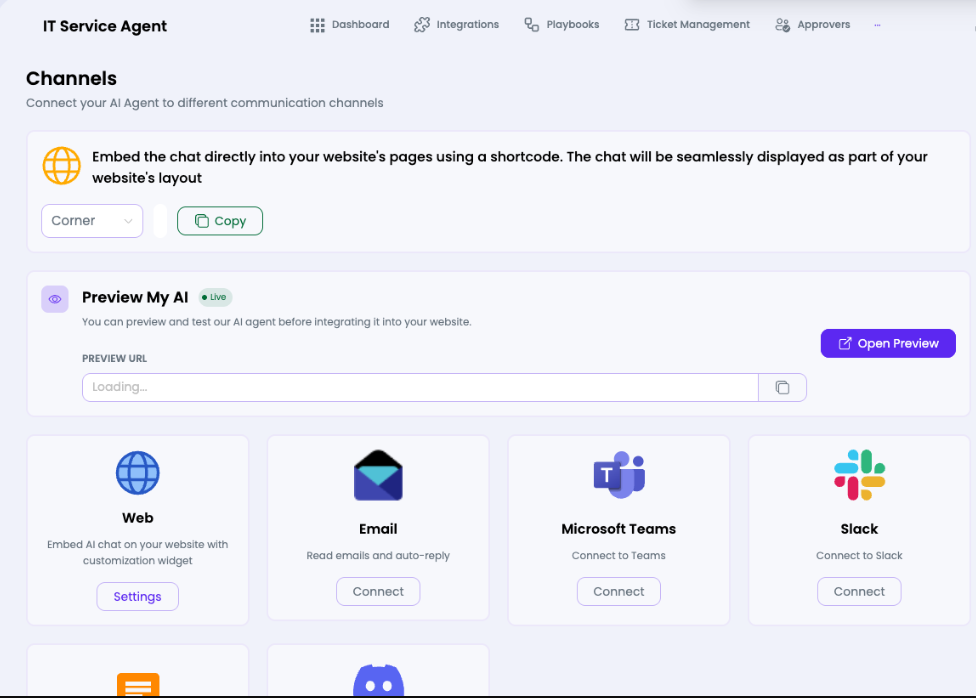Viewport: 976px width, 699px height.
Task: Click the Channels page heading
Action: (72, 78)
